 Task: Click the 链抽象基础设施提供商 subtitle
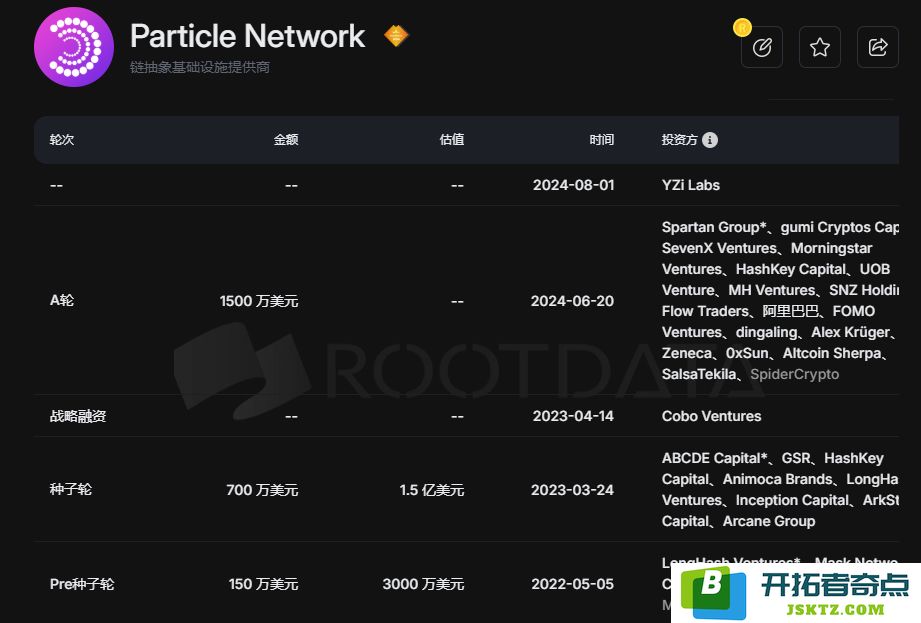click(200, 68)
